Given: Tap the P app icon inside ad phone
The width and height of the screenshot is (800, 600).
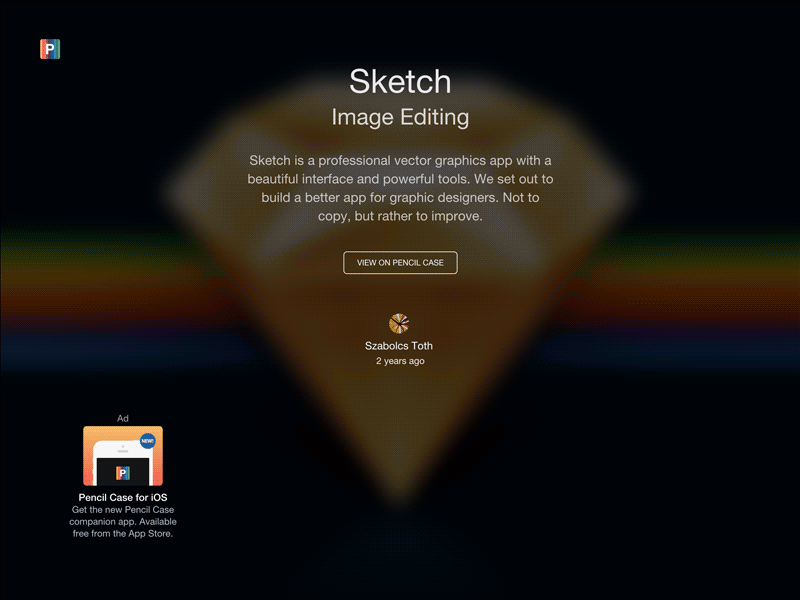Looking at the screenshot, I should [123, 473].
